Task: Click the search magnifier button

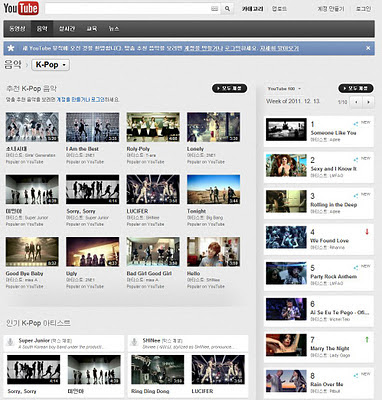Action: point(227,9)
